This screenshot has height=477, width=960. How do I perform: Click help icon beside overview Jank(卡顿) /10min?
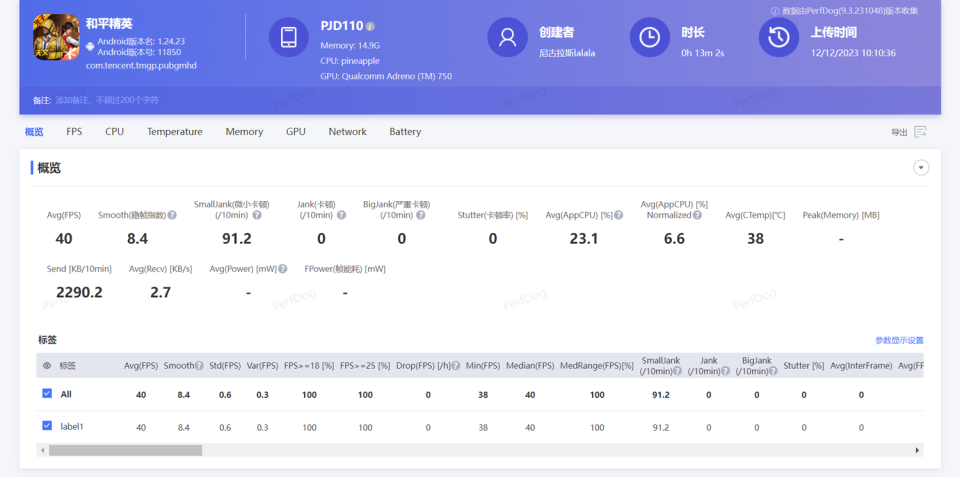pyautogui.click(x=342, y=216)
